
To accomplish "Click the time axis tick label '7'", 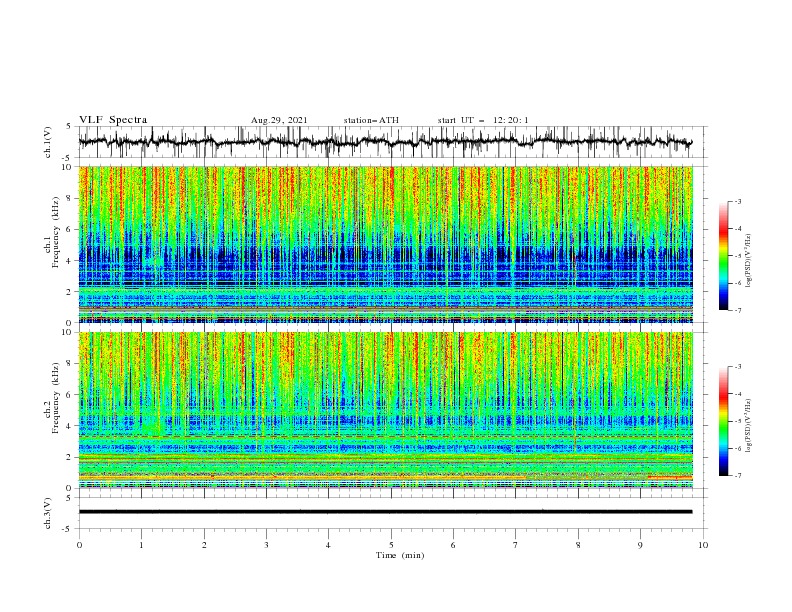I will pos(516,545).
